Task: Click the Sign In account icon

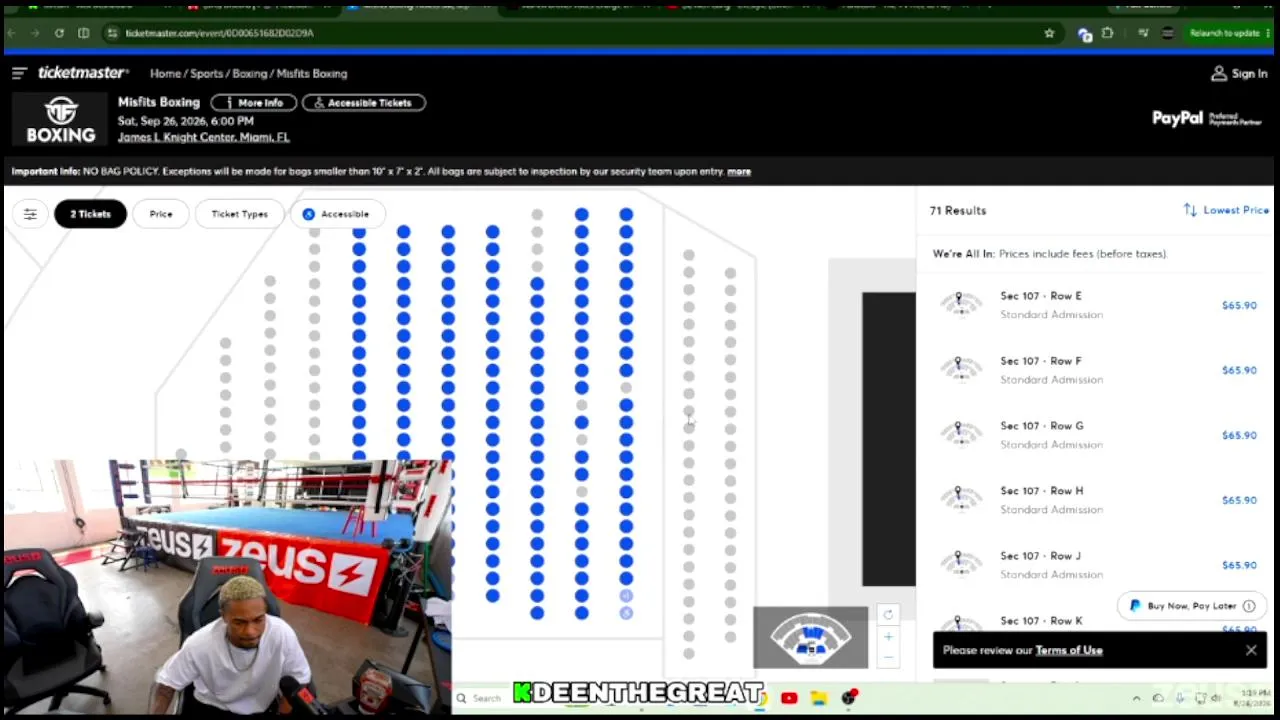Action: tap(1219, 73)
